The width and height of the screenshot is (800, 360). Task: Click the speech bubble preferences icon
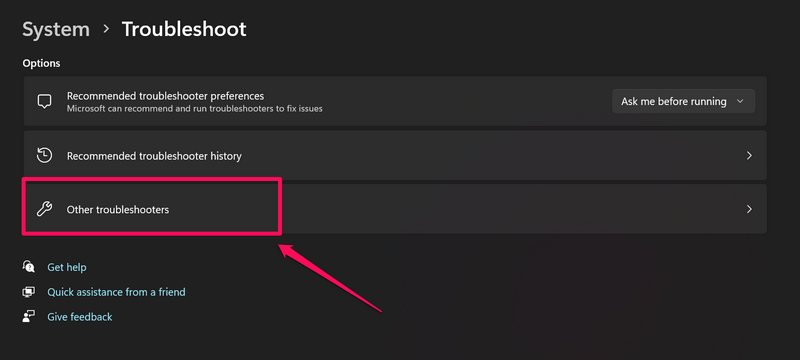click(44, 101)
